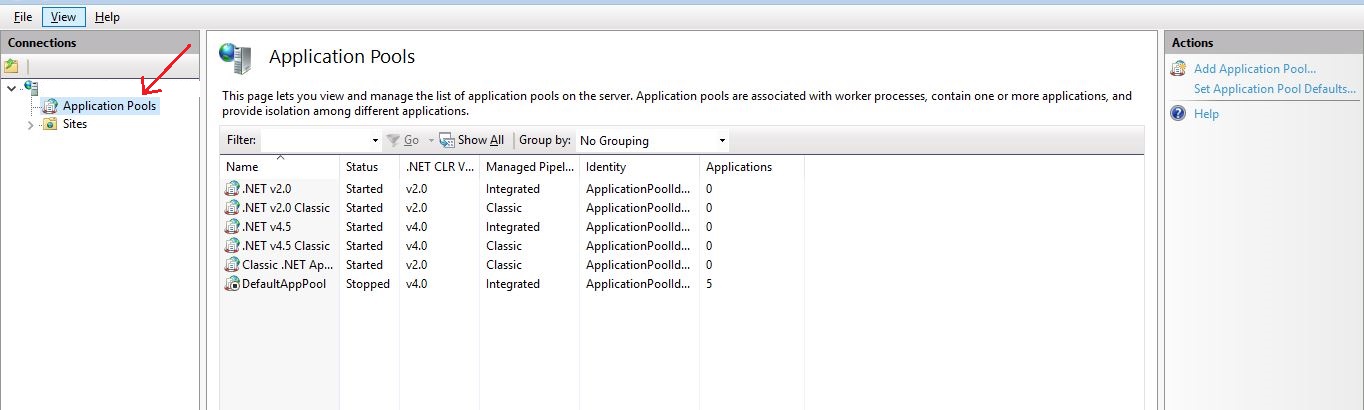The image size is (1364, 410).
Task: Select the .NET v2.0 Classic row
Action: (x=285, y=208)
